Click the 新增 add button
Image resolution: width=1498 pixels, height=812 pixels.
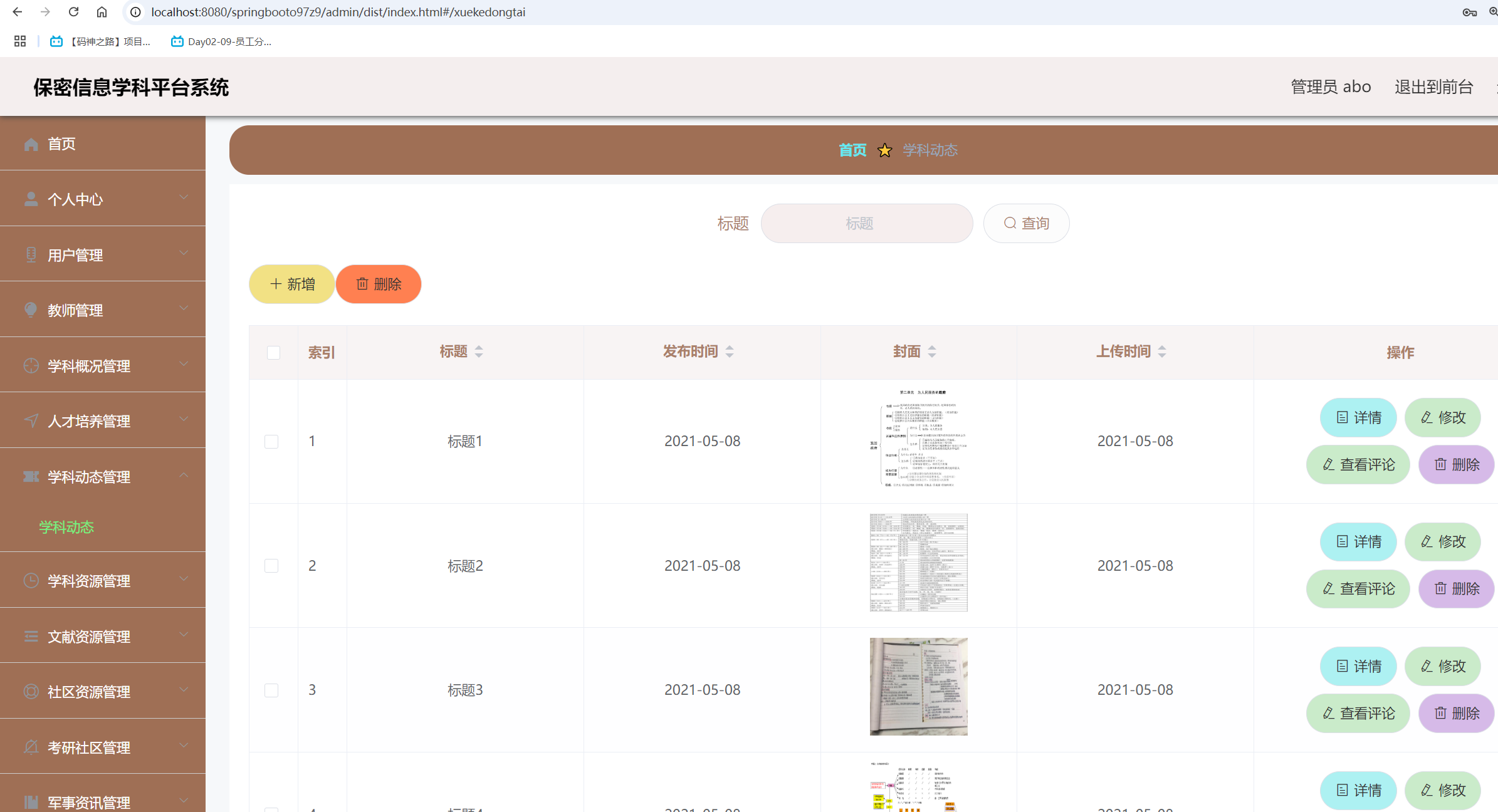point(291,284)
